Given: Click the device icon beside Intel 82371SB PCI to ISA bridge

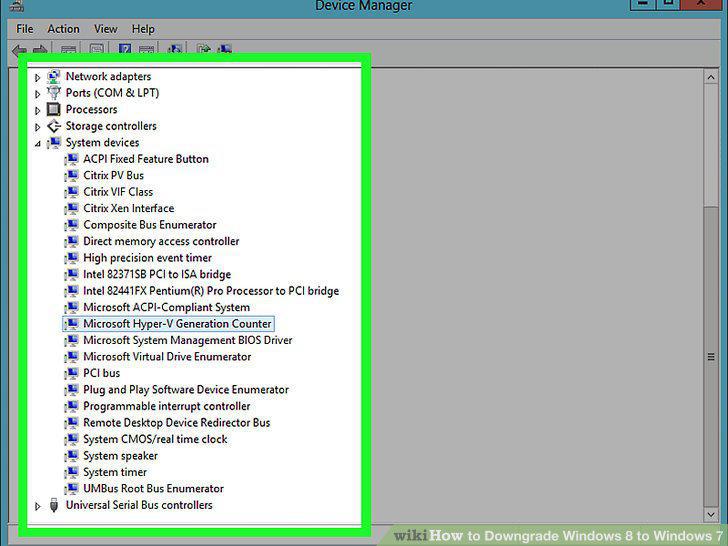Looking at the screenshot, I should coord(72,274).
